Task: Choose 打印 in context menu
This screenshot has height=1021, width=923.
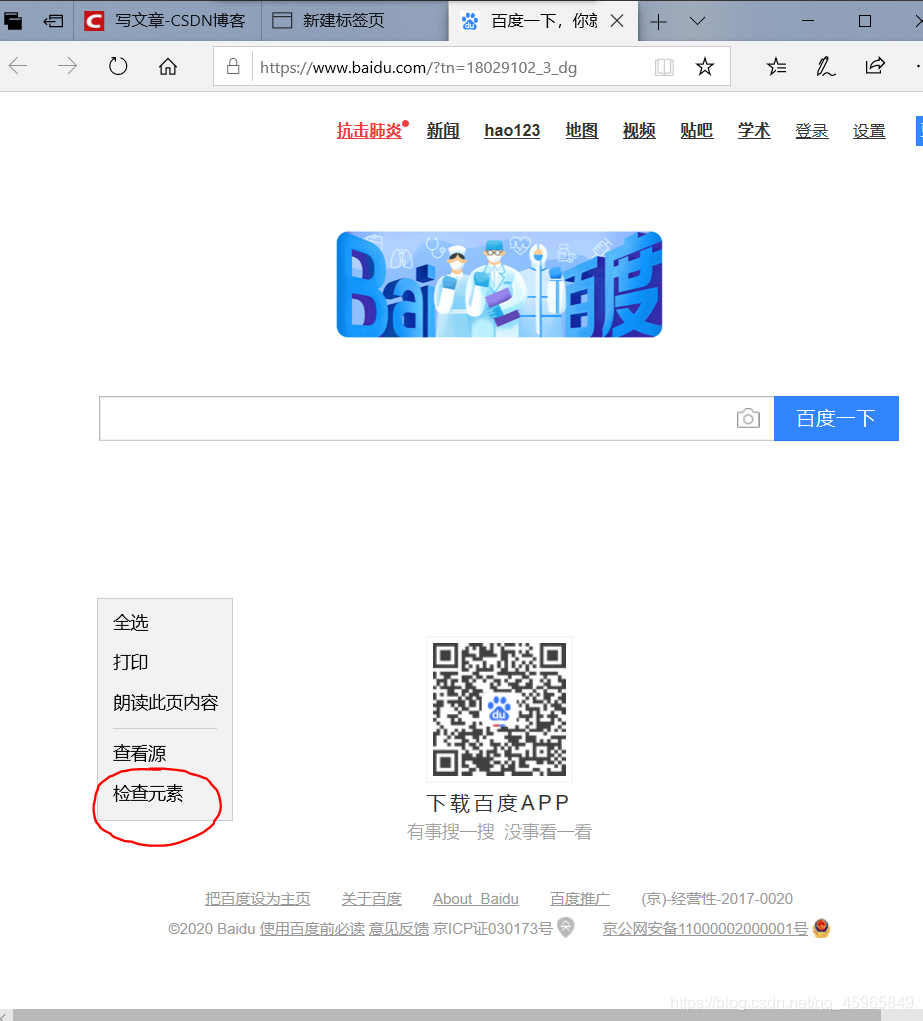Action: (x=165, y=663)
